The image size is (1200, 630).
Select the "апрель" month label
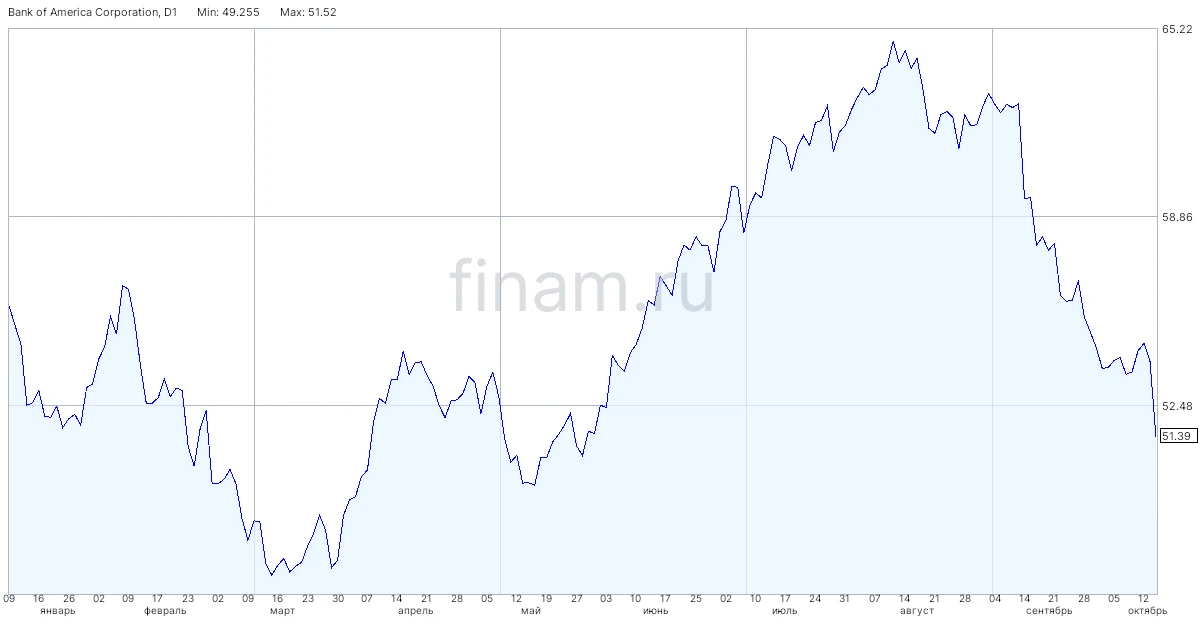tap(416, 610)
